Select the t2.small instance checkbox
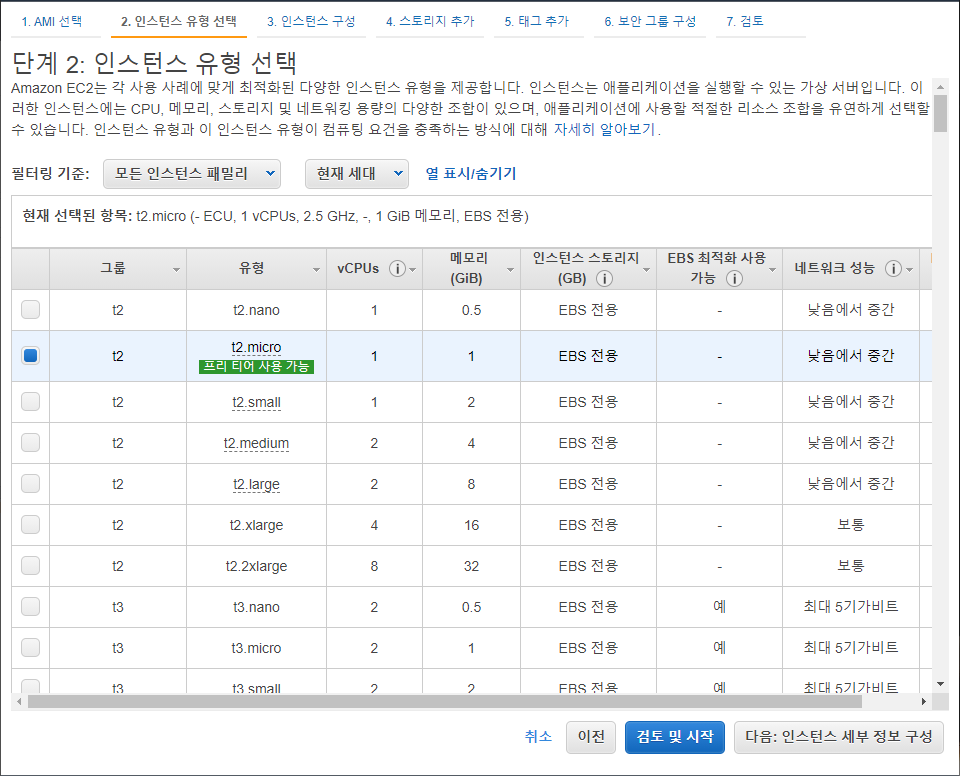 tap(31, 401)
